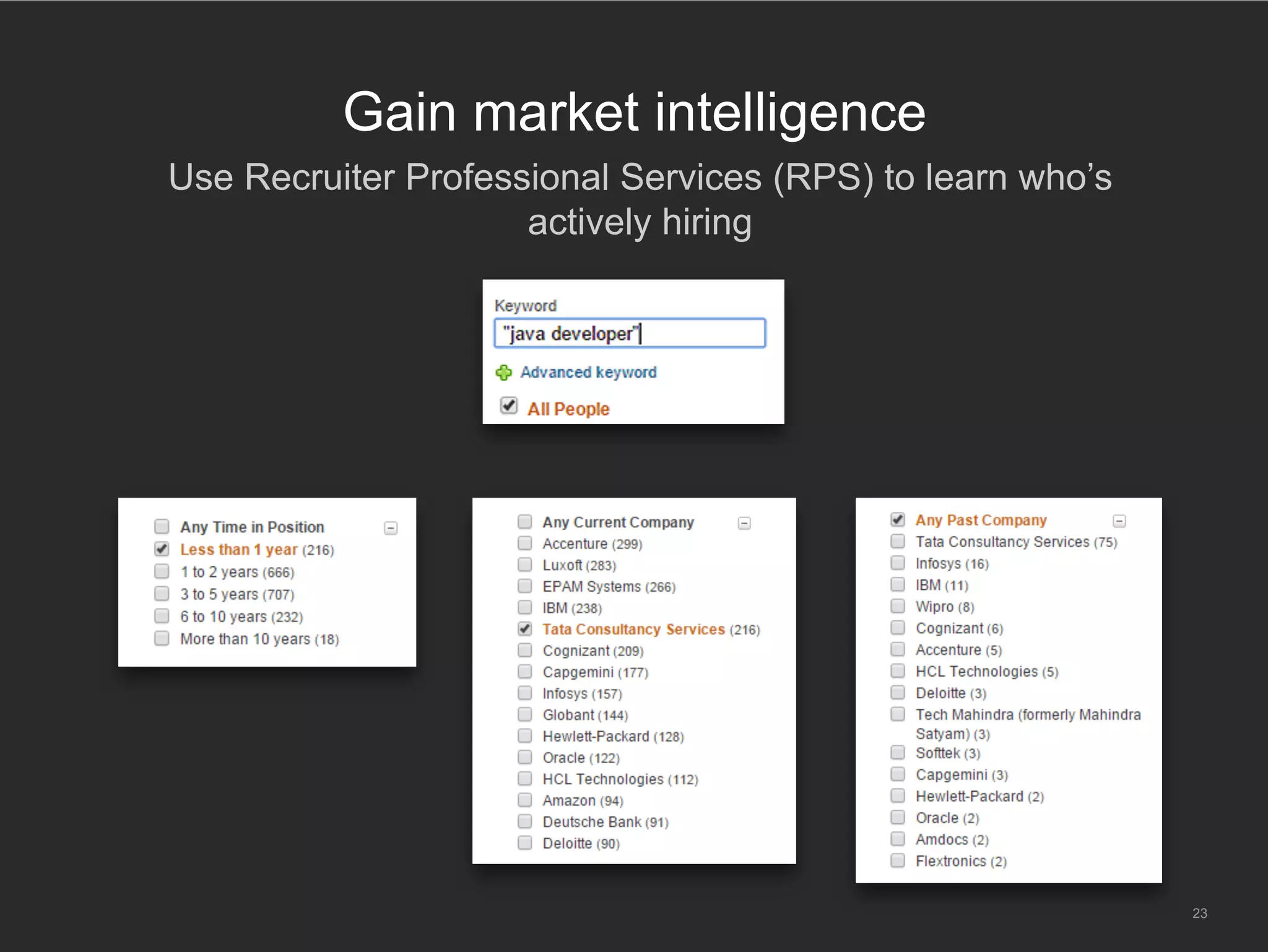Screen dimensions: 1268x952
Task: Check the EPAM Systems checkbox
Action: (x=525, y=586)
